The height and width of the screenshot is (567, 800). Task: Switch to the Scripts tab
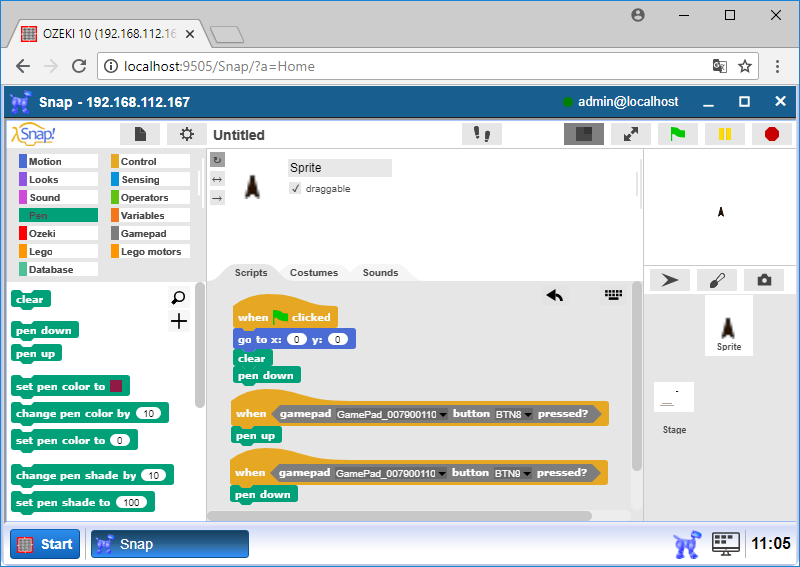tap(251, 273)
